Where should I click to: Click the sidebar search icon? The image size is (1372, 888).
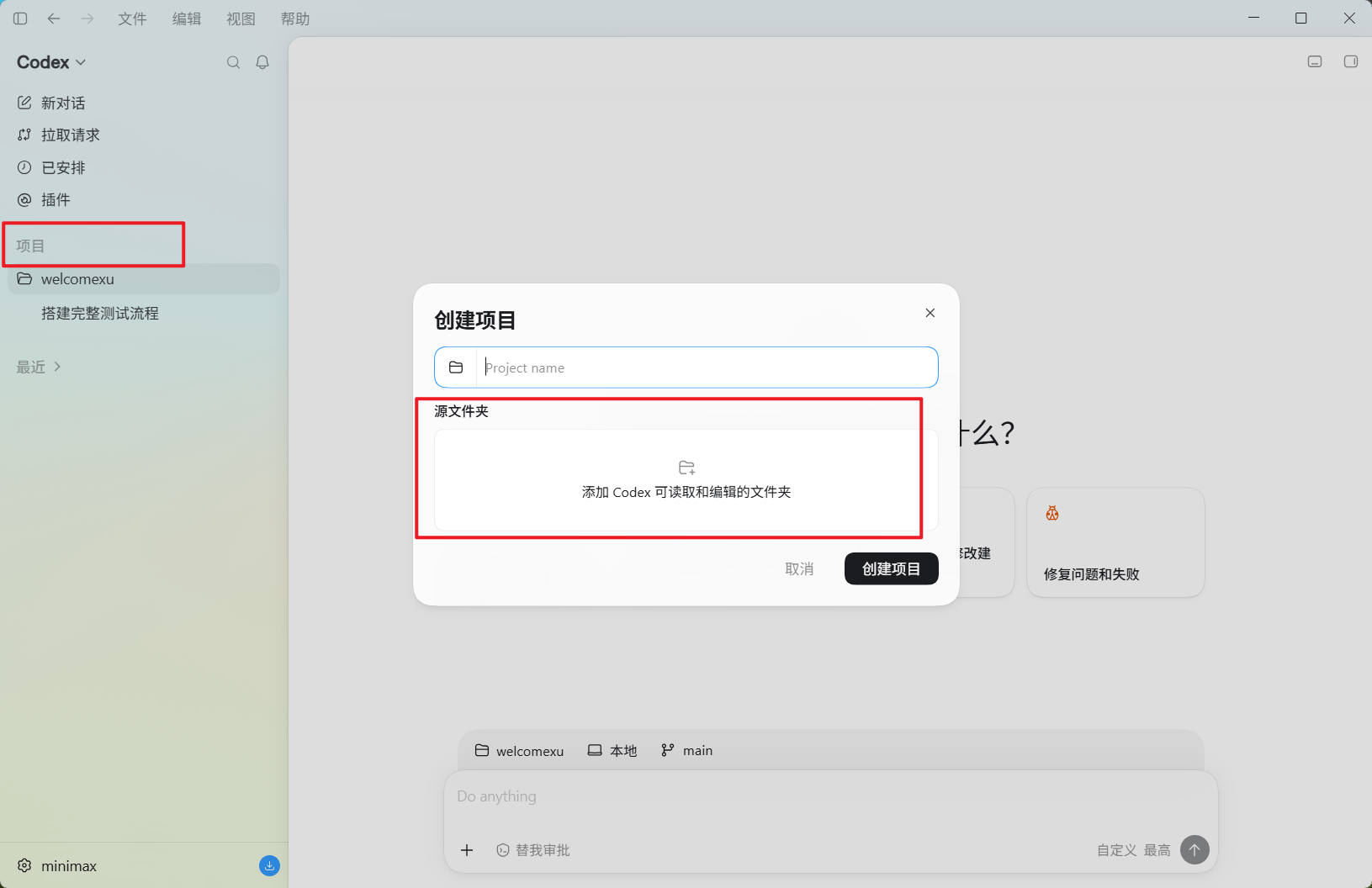click(x=233, y=62)
